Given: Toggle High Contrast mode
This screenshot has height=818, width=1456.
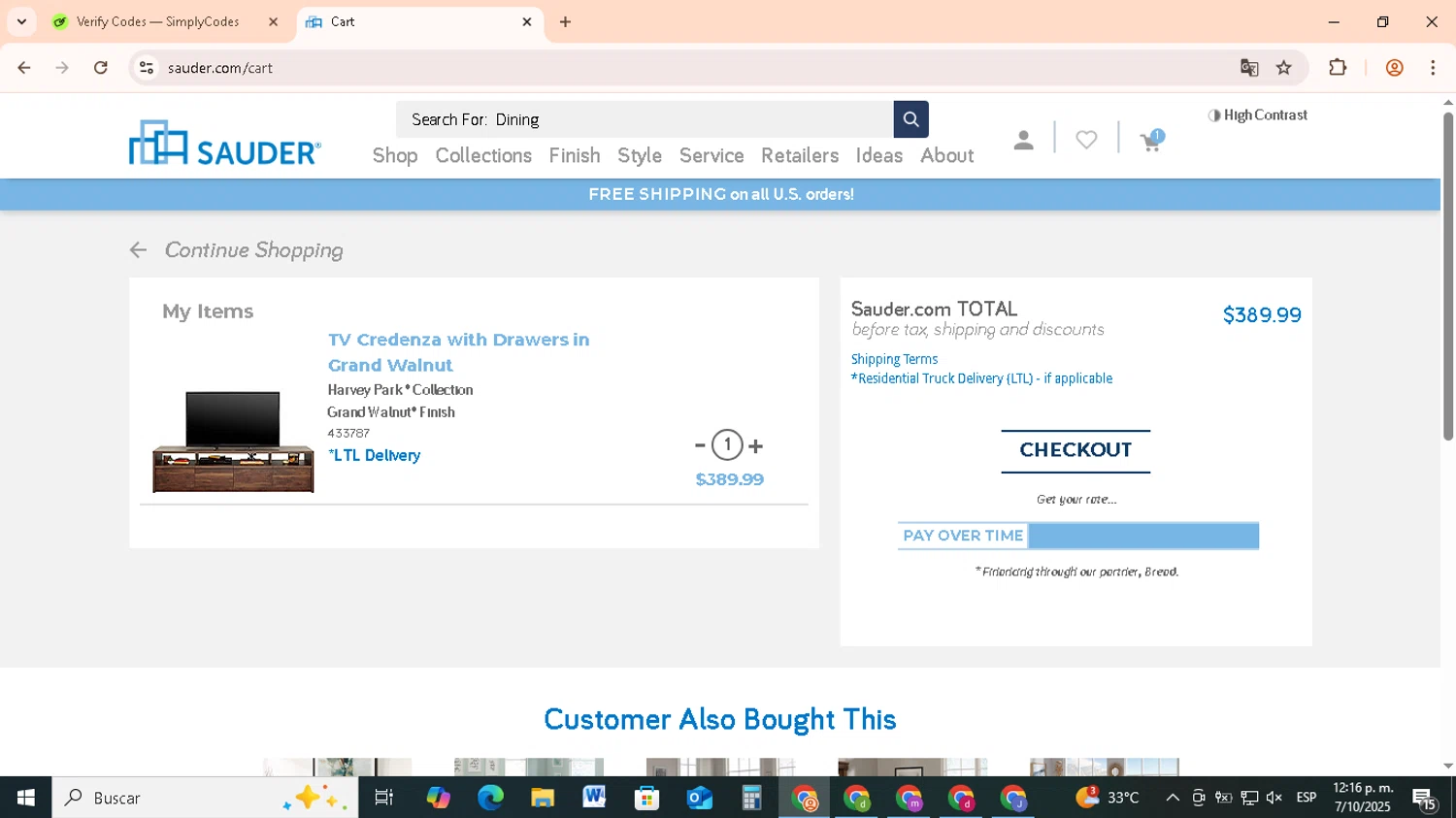Looking at the screenshot, I should tap(1258, 115).
